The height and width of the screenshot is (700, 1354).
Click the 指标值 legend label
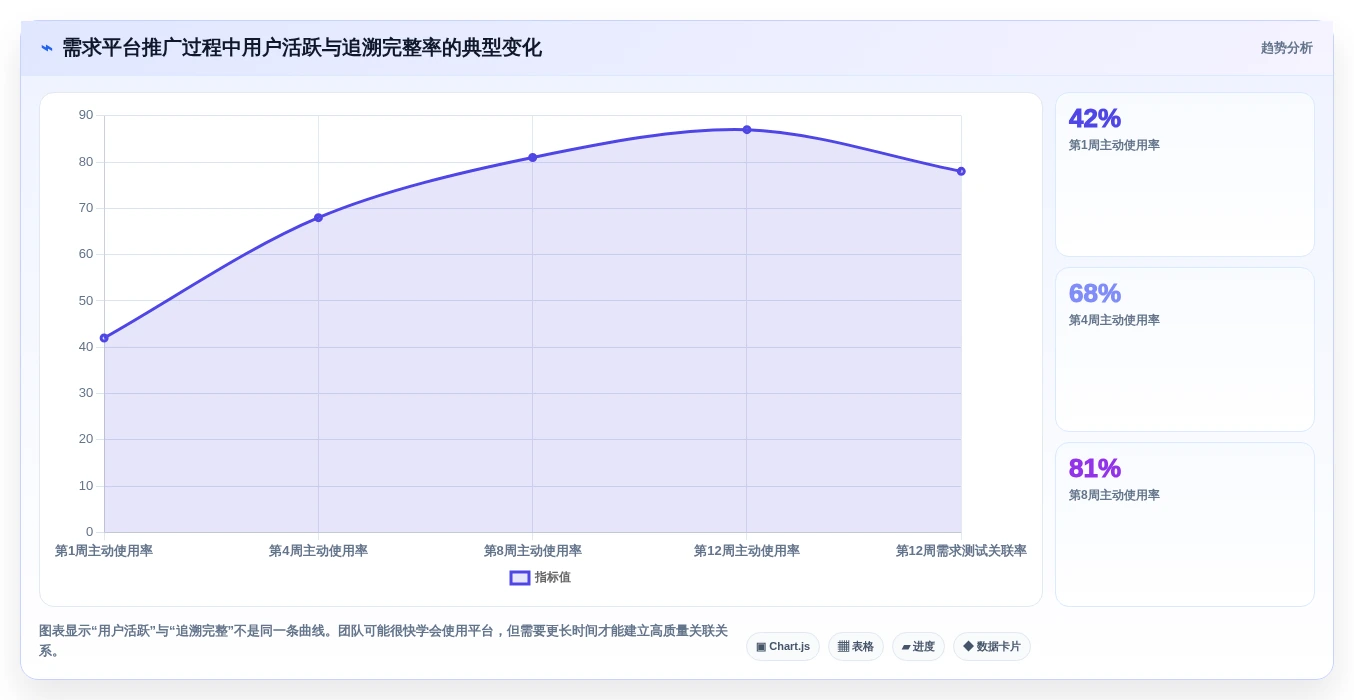(x=553, y=578)
